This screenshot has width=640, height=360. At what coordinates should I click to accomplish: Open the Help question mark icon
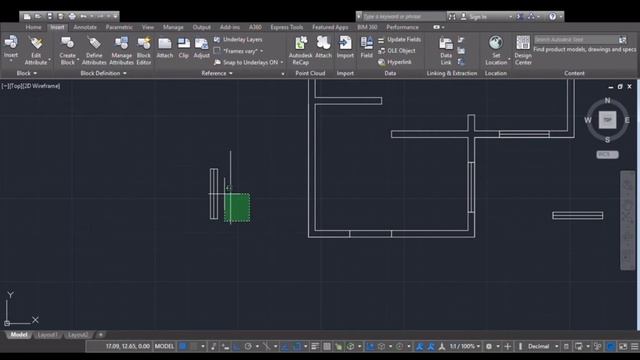(552, 16)
